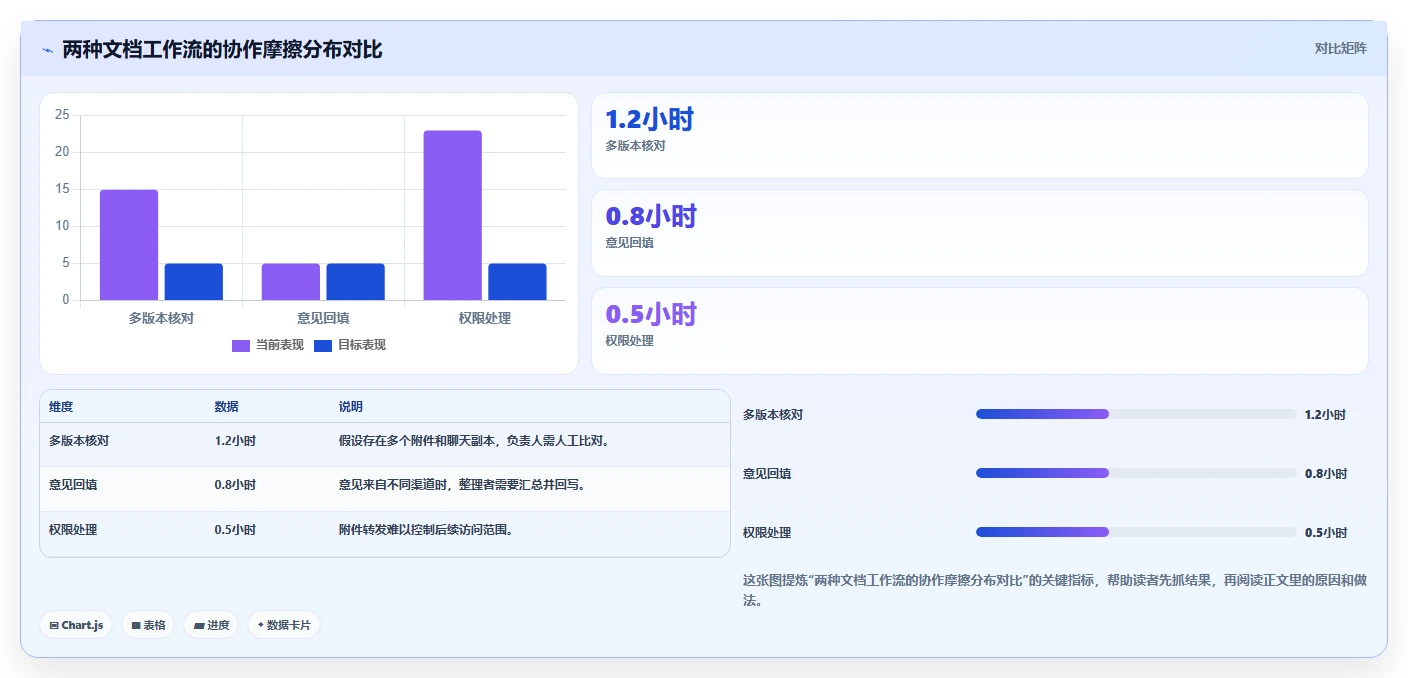Click the lightning icon beside the title
The width and height of the screenshot is (1408, 678).
click(x=48, y=50)
